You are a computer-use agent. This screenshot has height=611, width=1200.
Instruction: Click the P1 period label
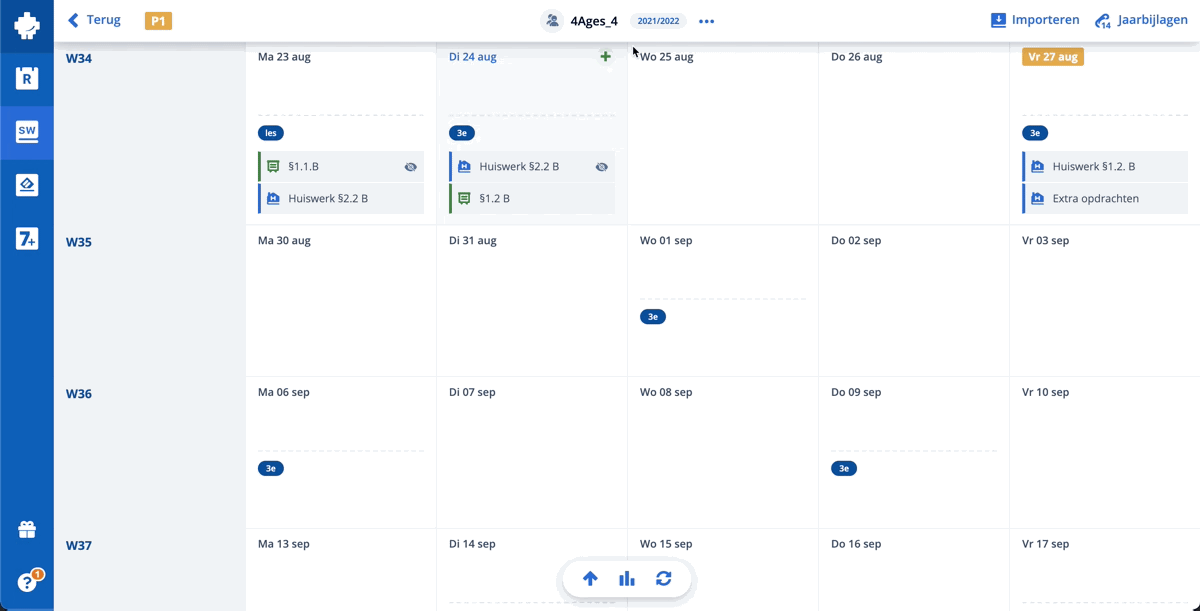tap(158, 21)
